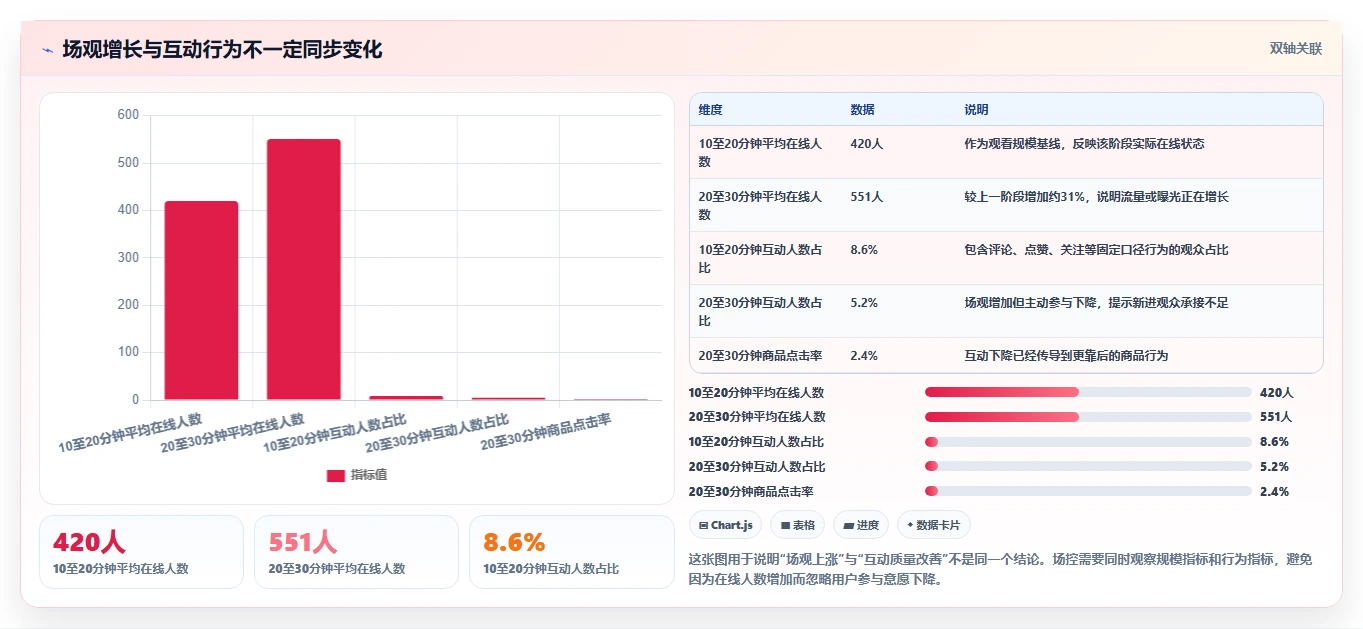Click the progress bar showing 2.4%
The image size is (1363, 629).
(1088, 491)
